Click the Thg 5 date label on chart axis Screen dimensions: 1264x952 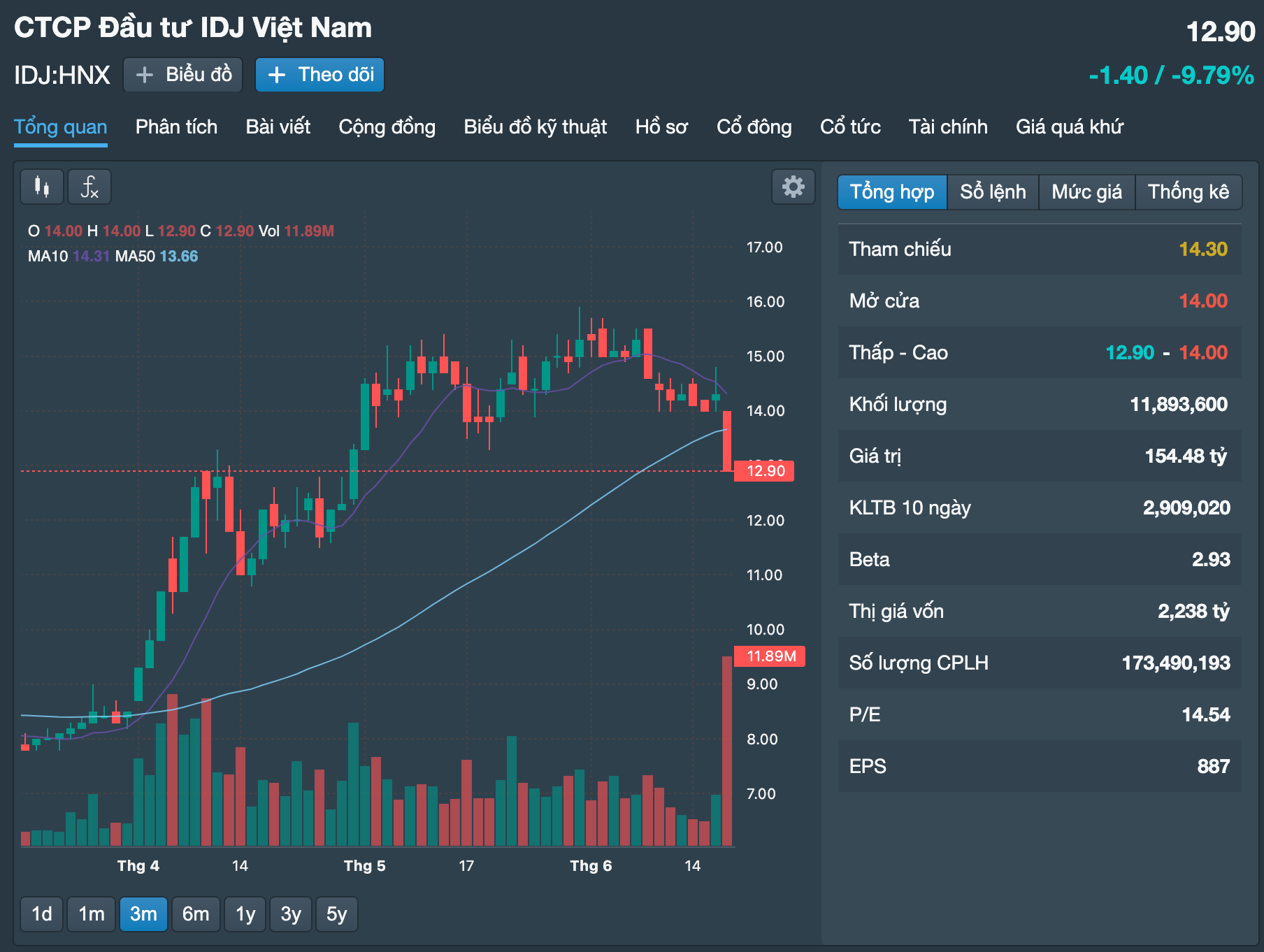click(x=364, y=866)
